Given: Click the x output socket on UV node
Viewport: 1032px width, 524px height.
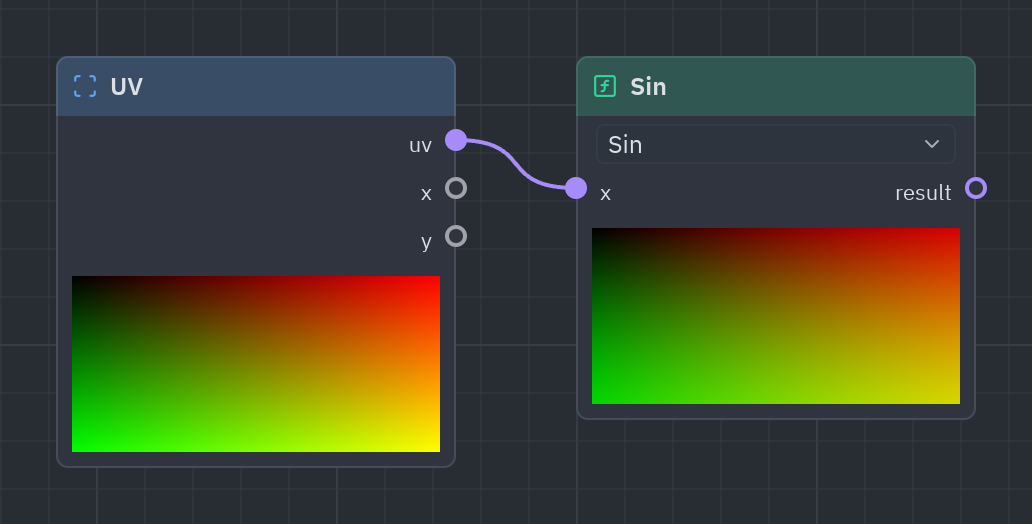Looking at the screenshot, I should pyautogui.click(x=456, y=188).
